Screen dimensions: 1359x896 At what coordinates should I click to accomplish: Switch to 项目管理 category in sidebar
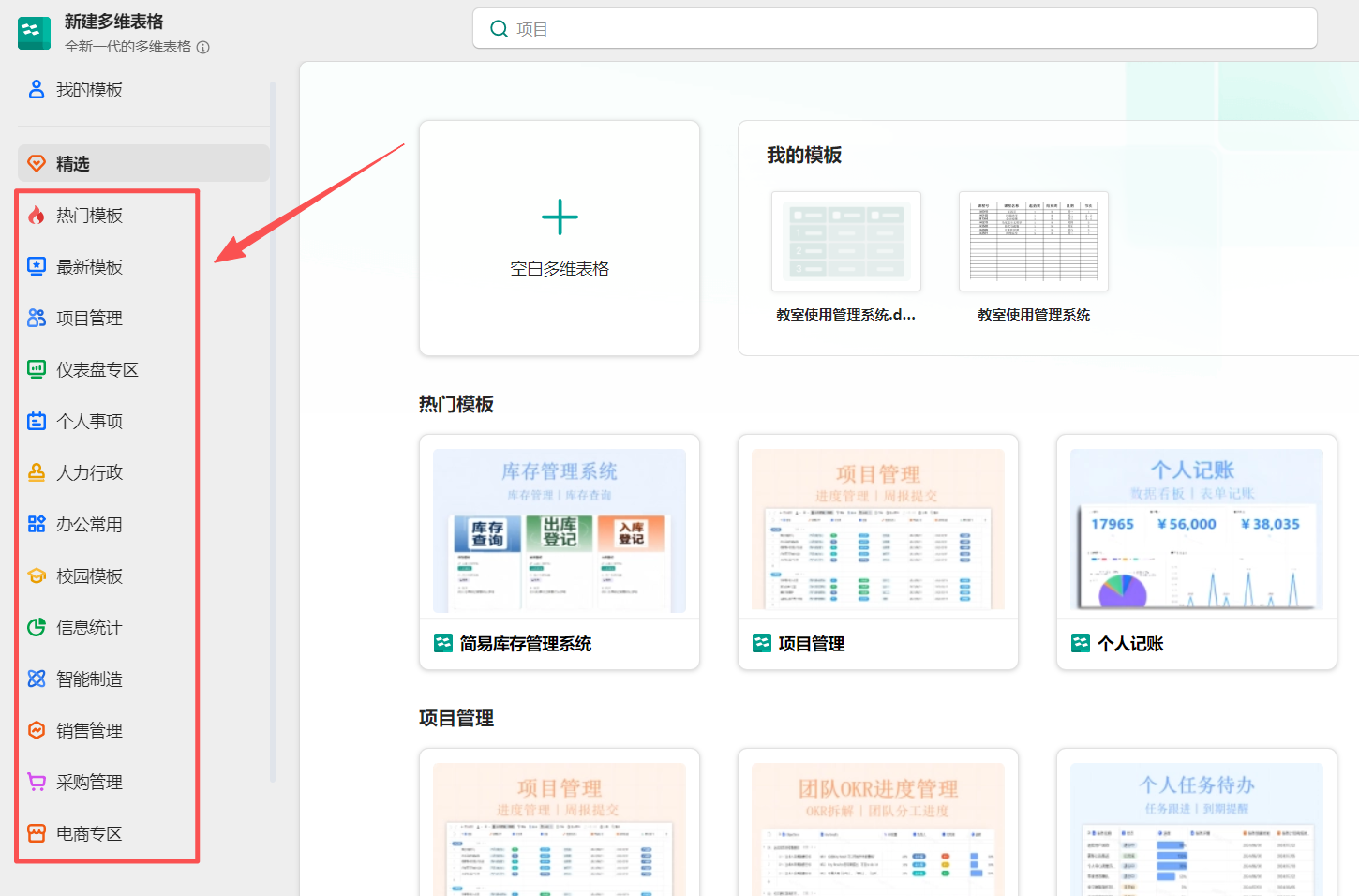click(89, 319)
